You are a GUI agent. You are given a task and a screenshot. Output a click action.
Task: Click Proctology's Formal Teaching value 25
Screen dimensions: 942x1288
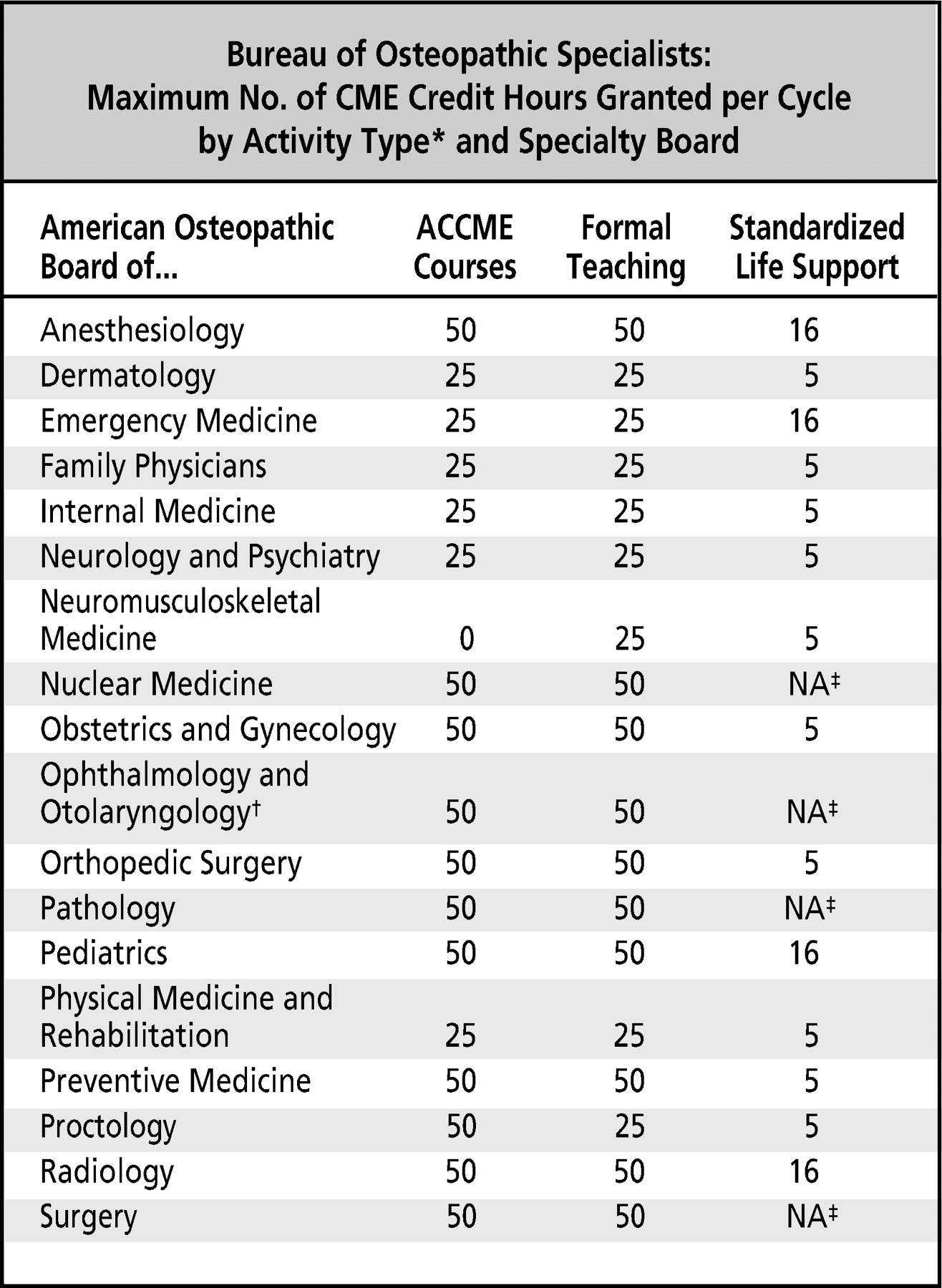point(629,1126)
